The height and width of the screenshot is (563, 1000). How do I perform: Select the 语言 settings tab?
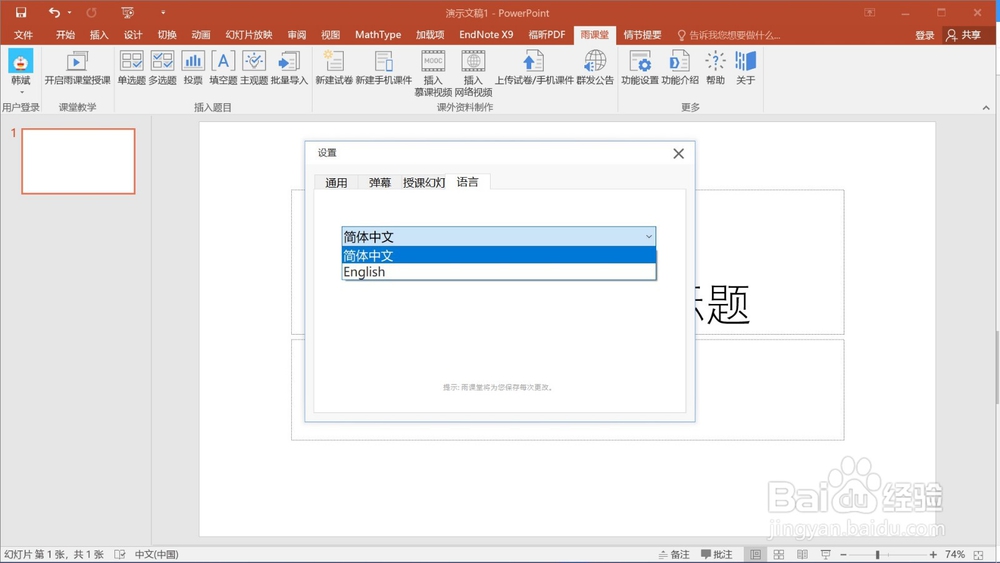pos(467,182)
